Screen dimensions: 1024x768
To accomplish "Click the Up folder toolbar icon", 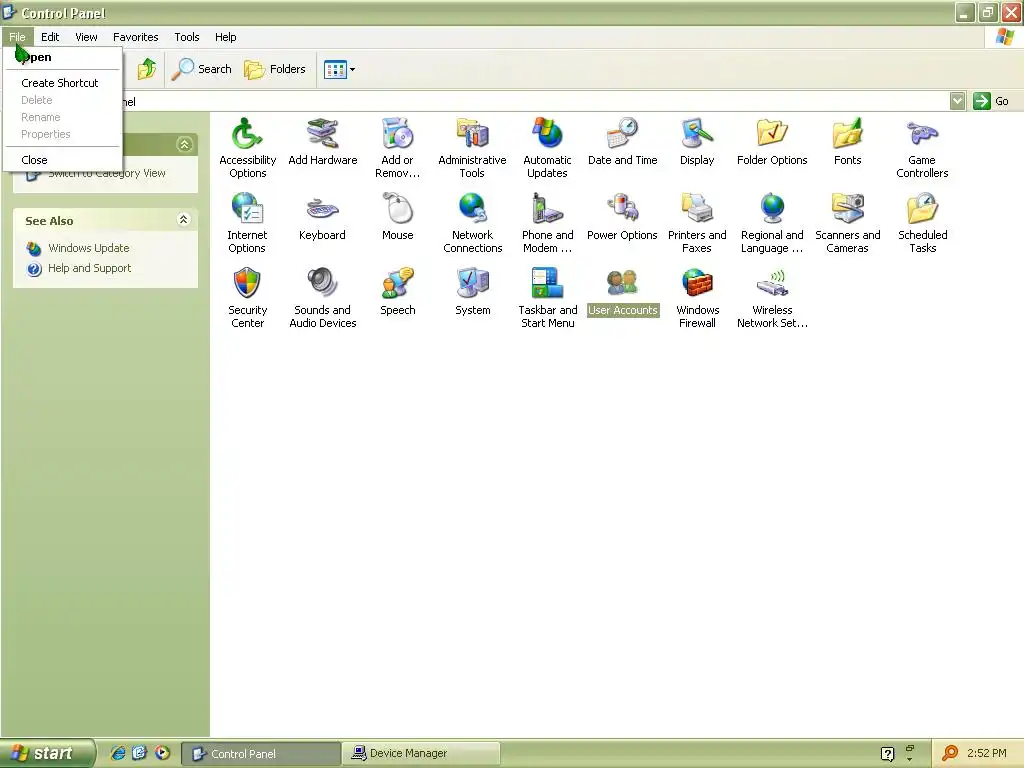I will point(147,69).
